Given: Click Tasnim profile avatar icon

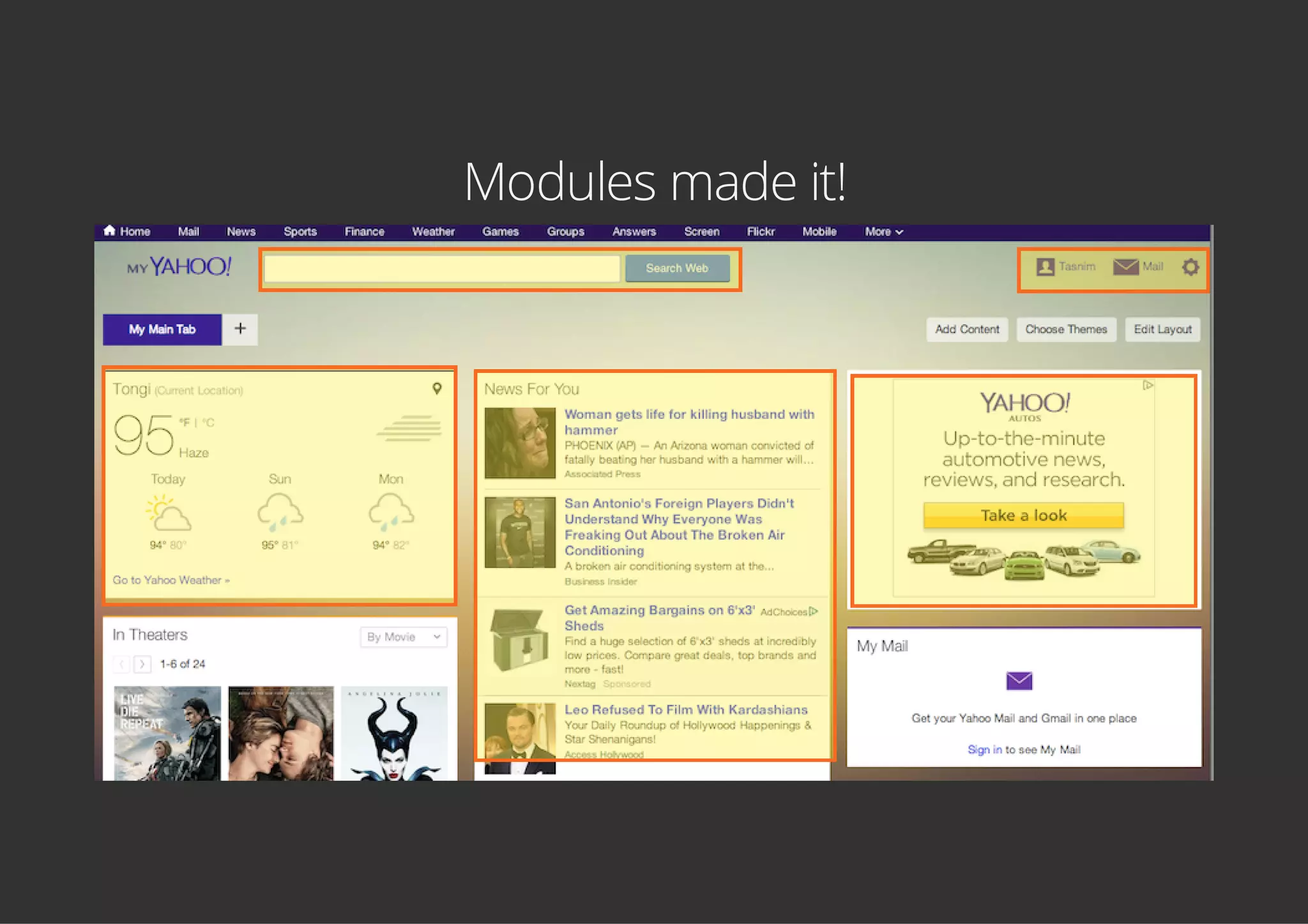Looking at the screenshot, I should pyautogui.click(x=1045, y=267).
